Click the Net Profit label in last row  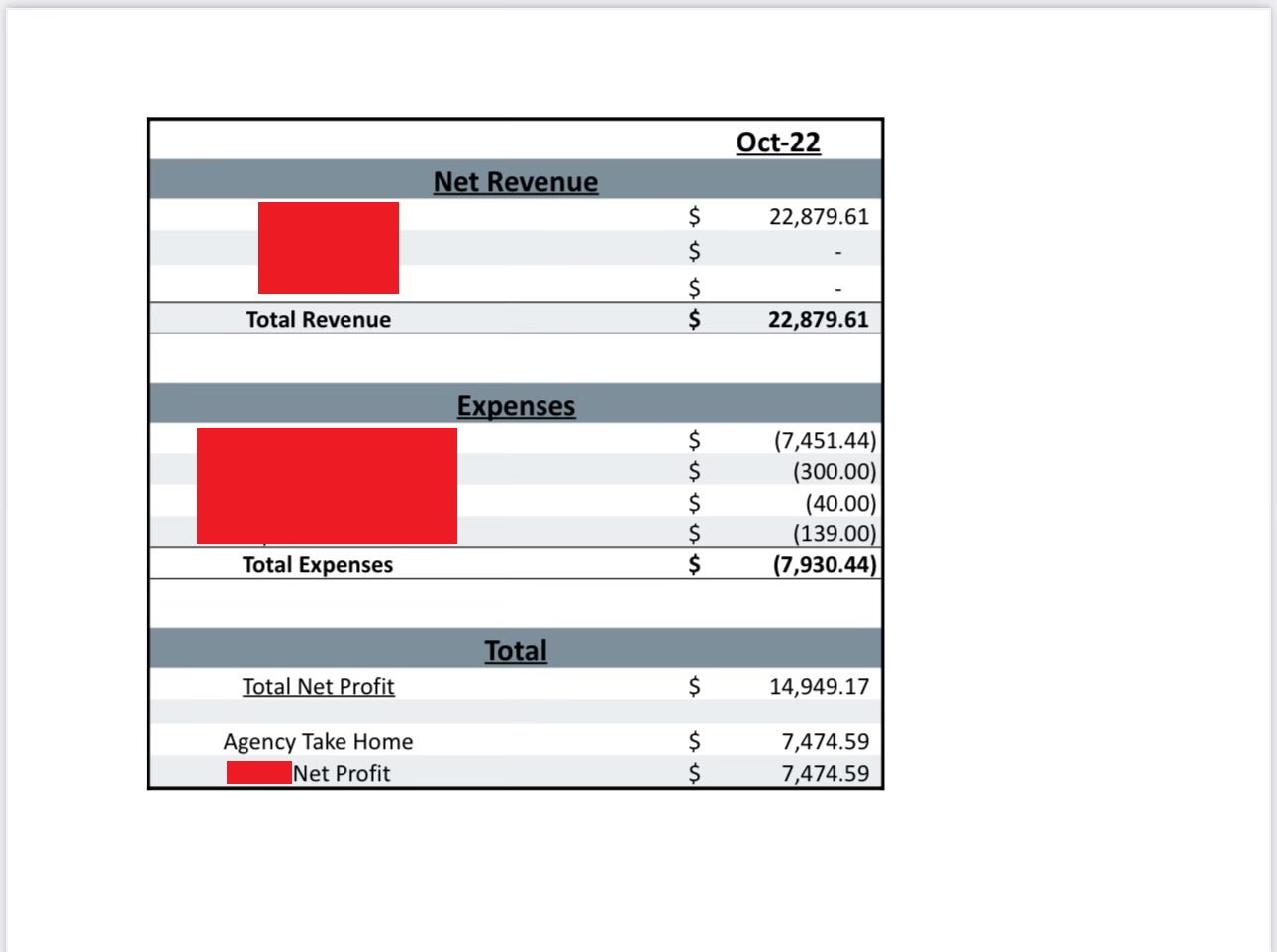[x=342, y=774]
